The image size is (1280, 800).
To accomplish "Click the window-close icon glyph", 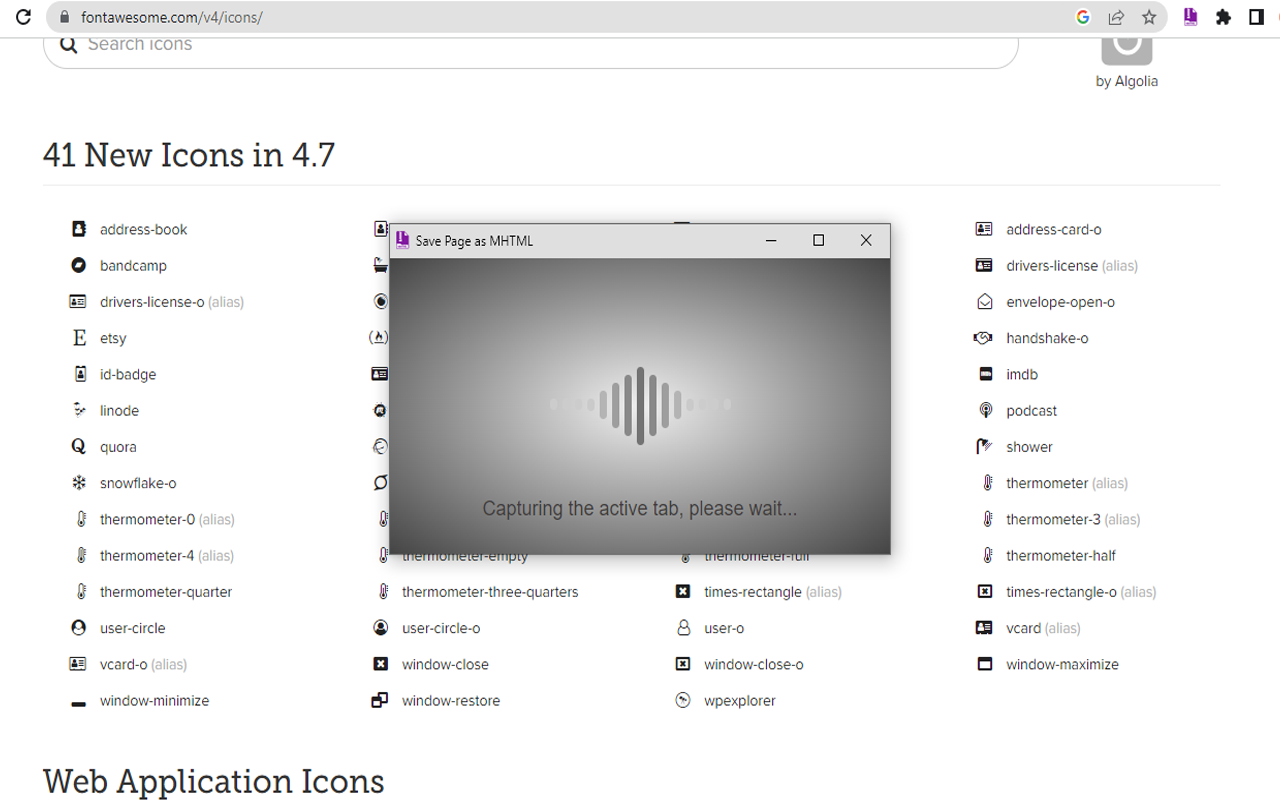I will tap(380, 664).
